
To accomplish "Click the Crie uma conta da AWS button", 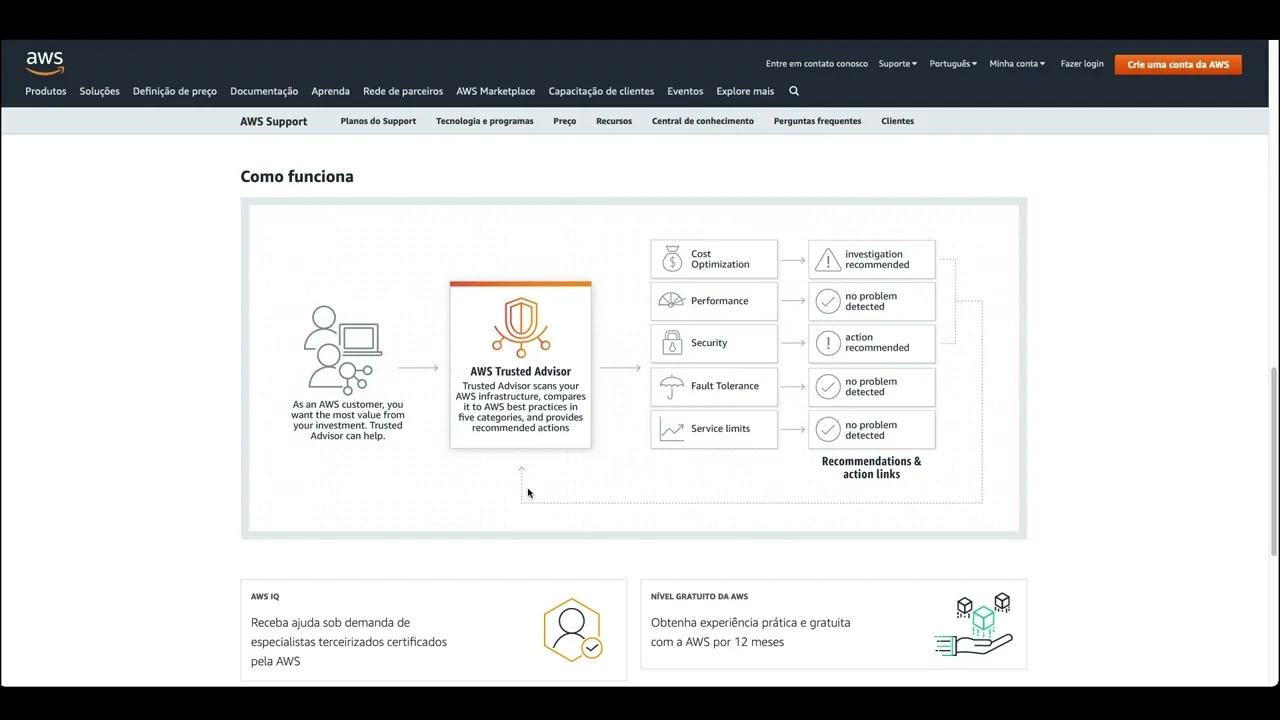I will click(x=1178, y=64).
